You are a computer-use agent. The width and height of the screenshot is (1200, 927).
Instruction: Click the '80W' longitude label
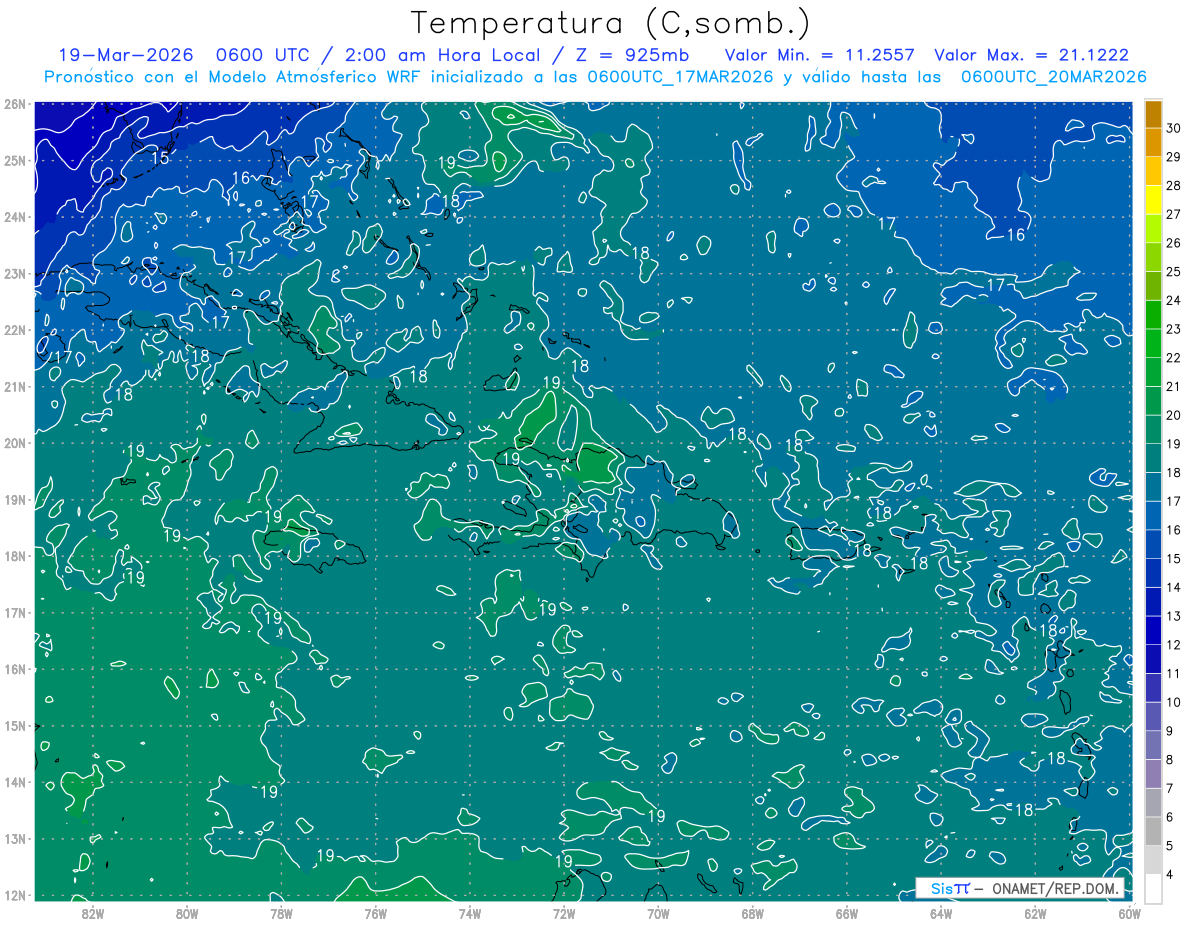187,912
